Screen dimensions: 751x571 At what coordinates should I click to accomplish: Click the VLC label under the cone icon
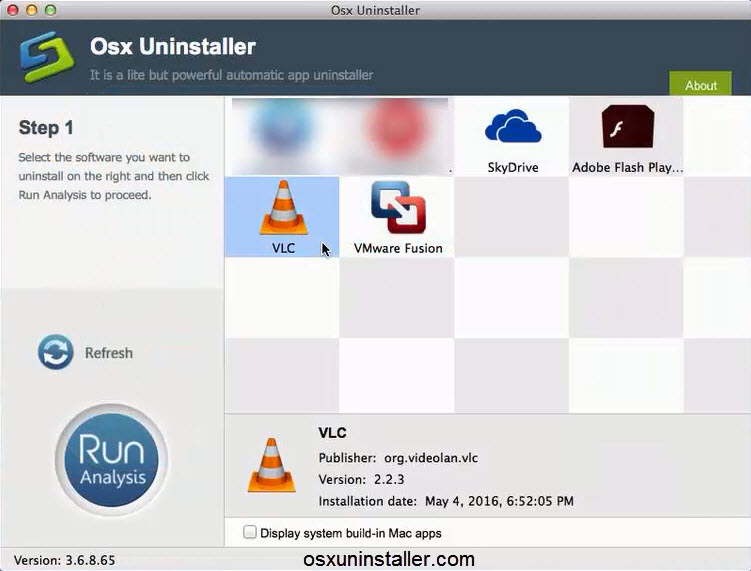pos(283,248)
